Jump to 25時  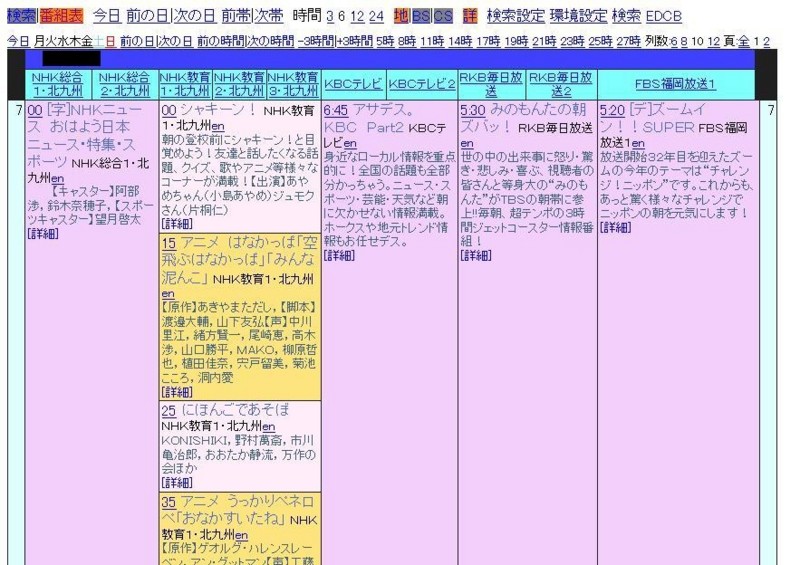pos(600,41)
